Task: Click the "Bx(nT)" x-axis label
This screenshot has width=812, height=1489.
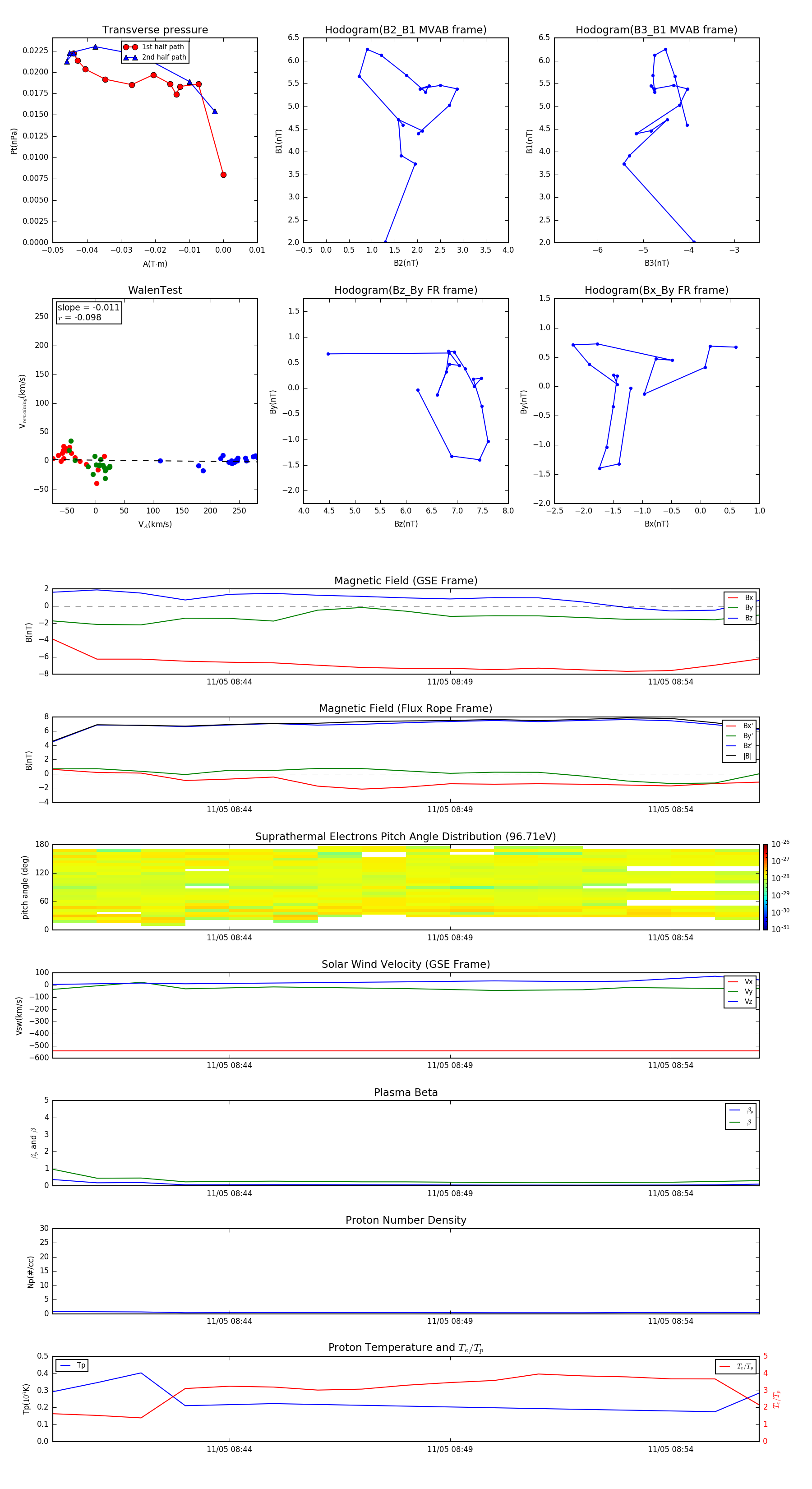Action: (x=656, y=524)
